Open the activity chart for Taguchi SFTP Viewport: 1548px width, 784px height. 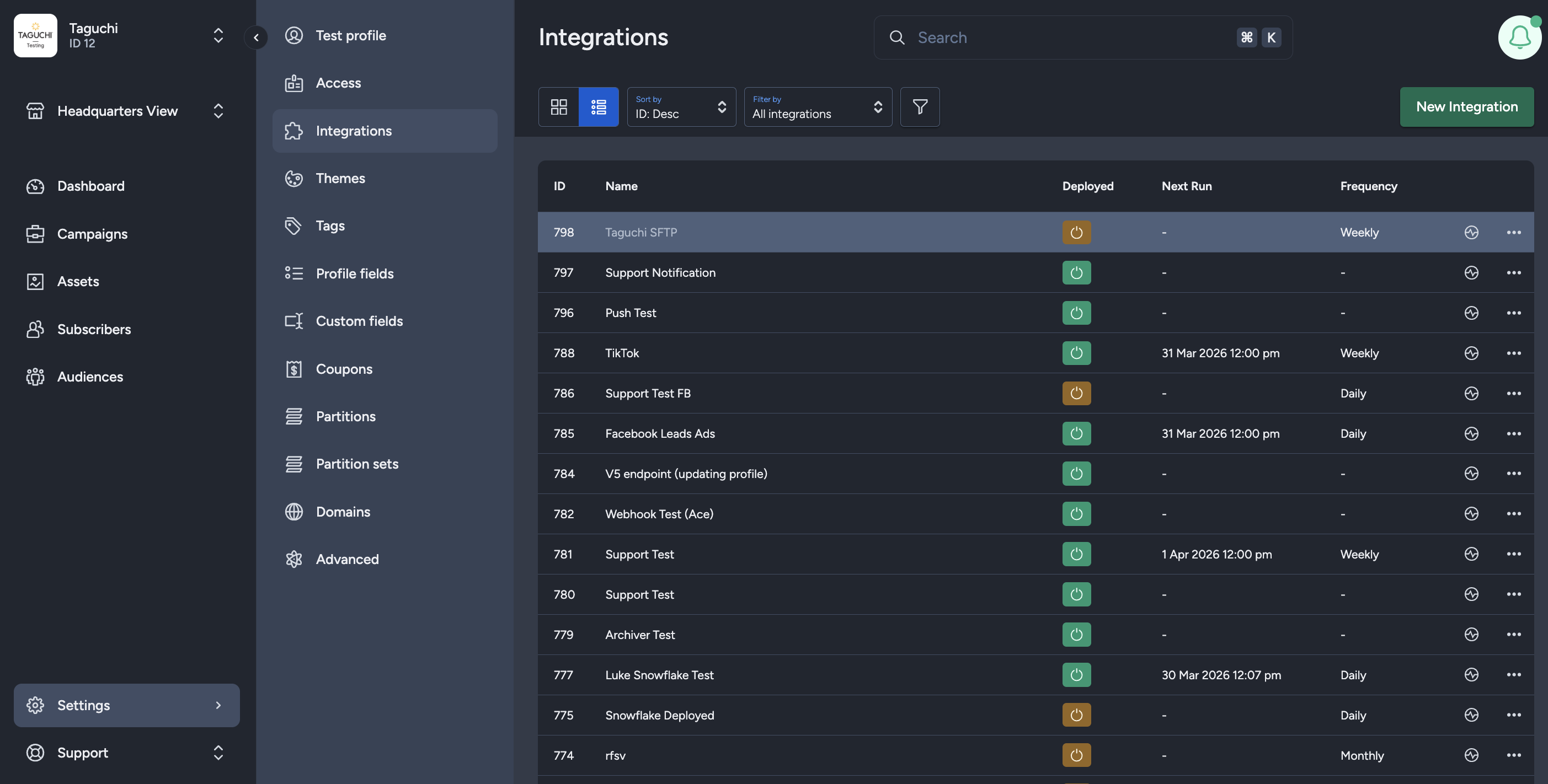[1472, 233]
